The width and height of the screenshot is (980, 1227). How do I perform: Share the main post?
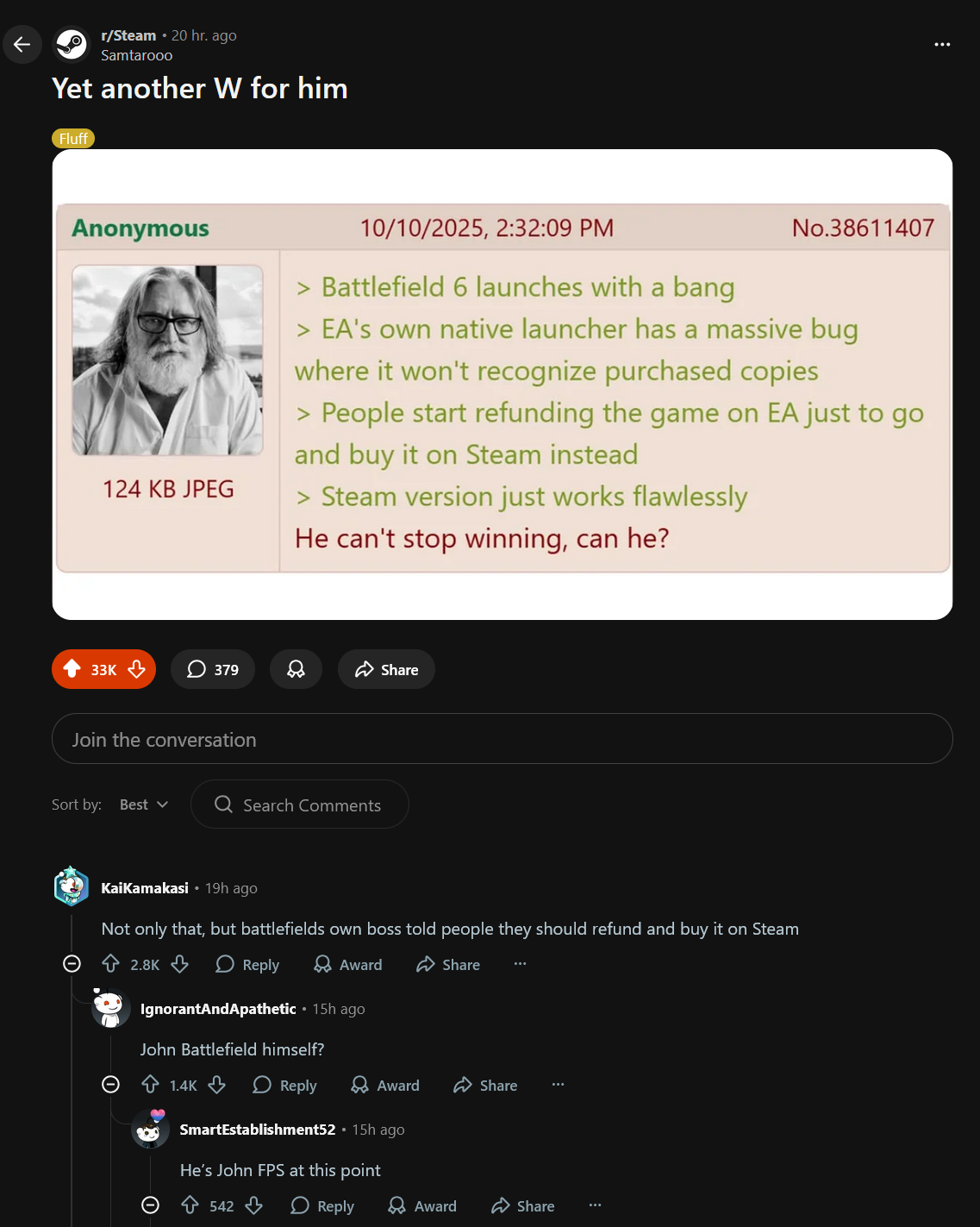386,669
